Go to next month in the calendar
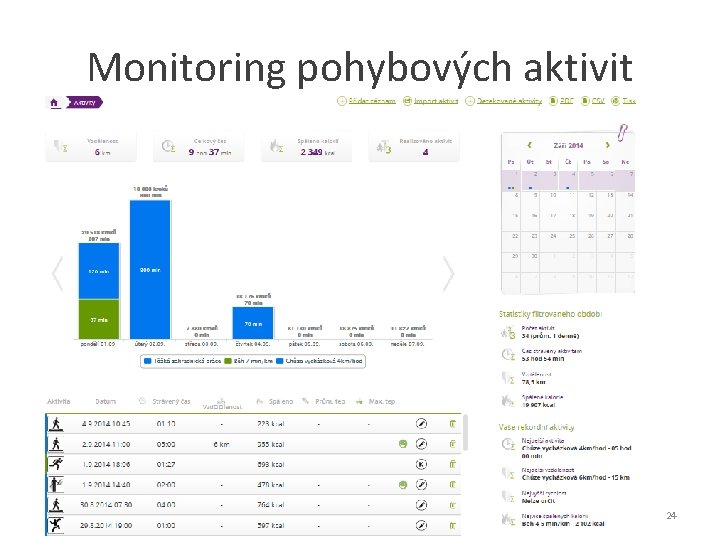This screenshot has height=540, width=720. pos(608,145)
